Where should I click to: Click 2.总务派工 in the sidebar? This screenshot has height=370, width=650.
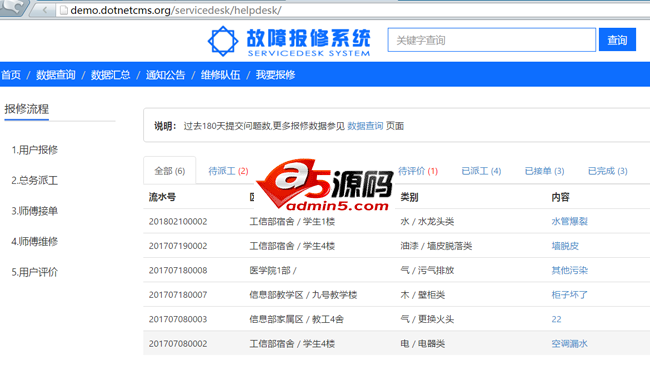coord(35,180)
